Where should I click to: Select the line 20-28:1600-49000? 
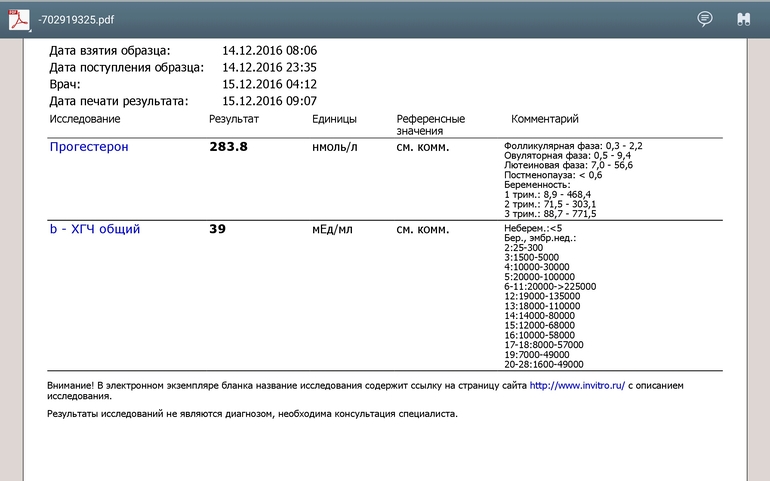pyautogui.click(x=544, y=365)
